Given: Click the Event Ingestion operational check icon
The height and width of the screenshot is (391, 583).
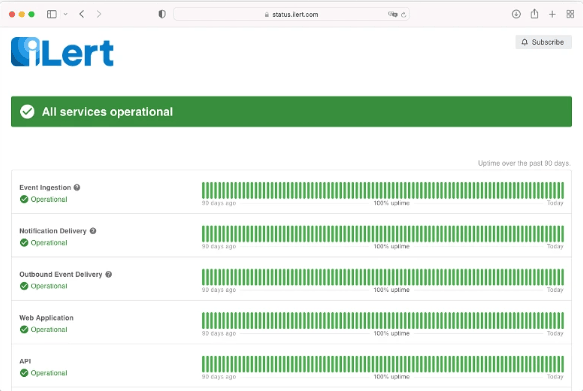Looking at the screenshot, I should 24,199.
